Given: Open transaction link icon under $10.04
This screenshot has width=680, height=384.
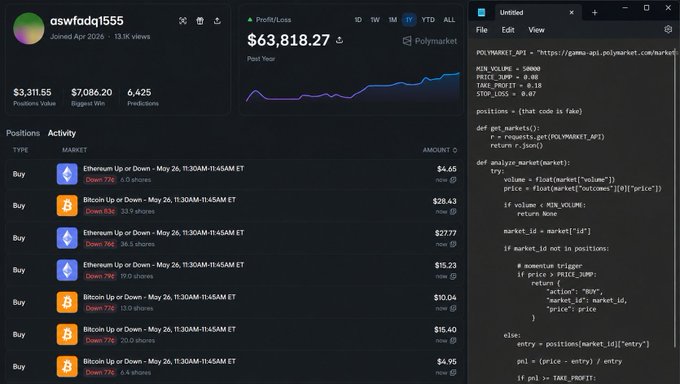Looking at the screenshot, I should tap(453, 309).
